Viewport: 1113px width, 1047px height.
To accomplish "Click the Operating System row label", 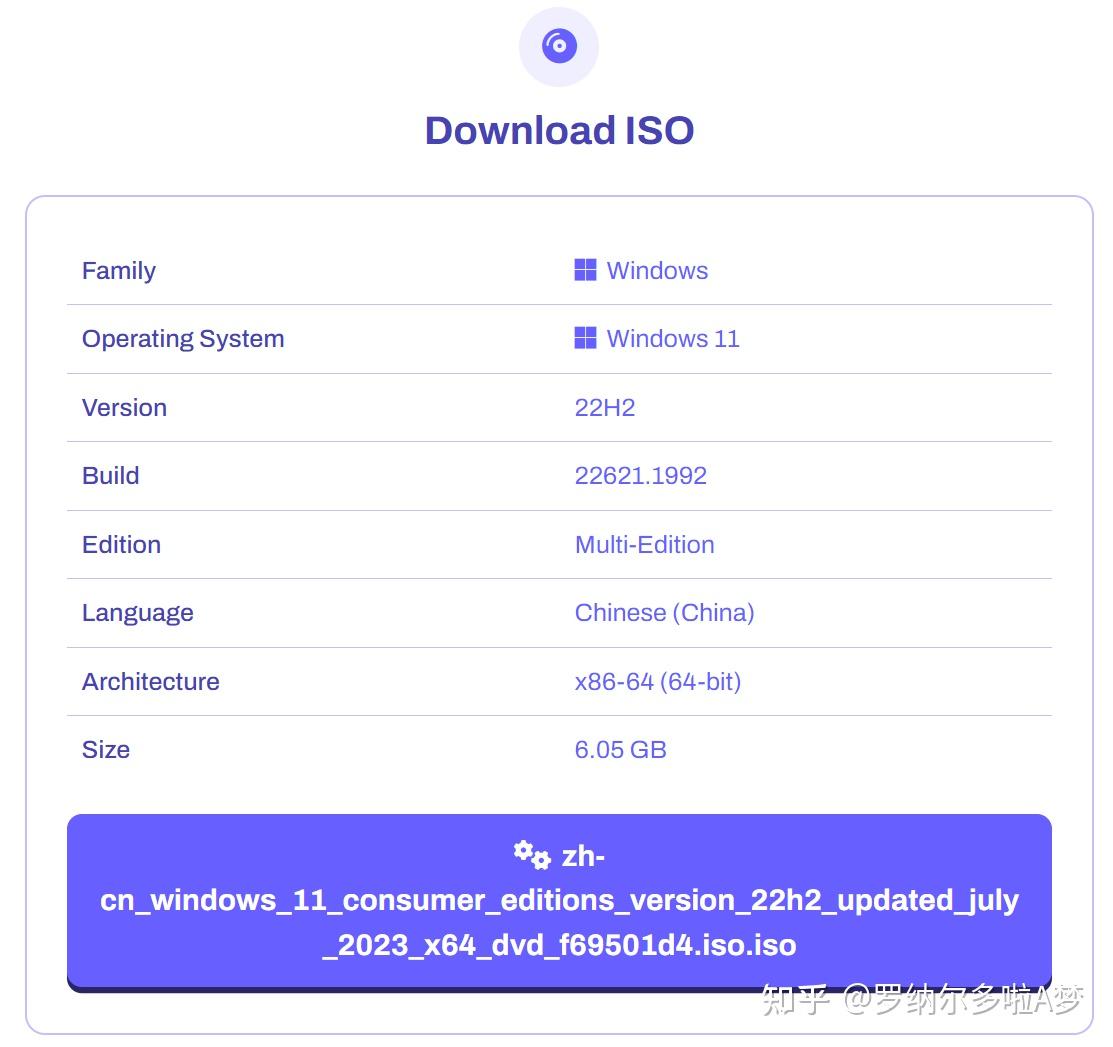I will coord(183,338).
